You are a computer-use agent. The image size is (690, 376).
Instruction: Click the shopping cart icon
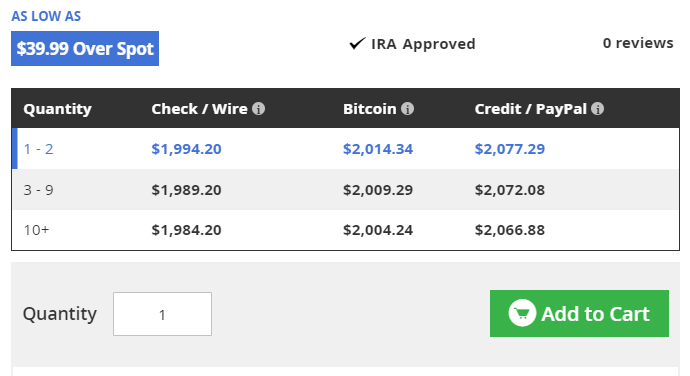pos(522,313)
